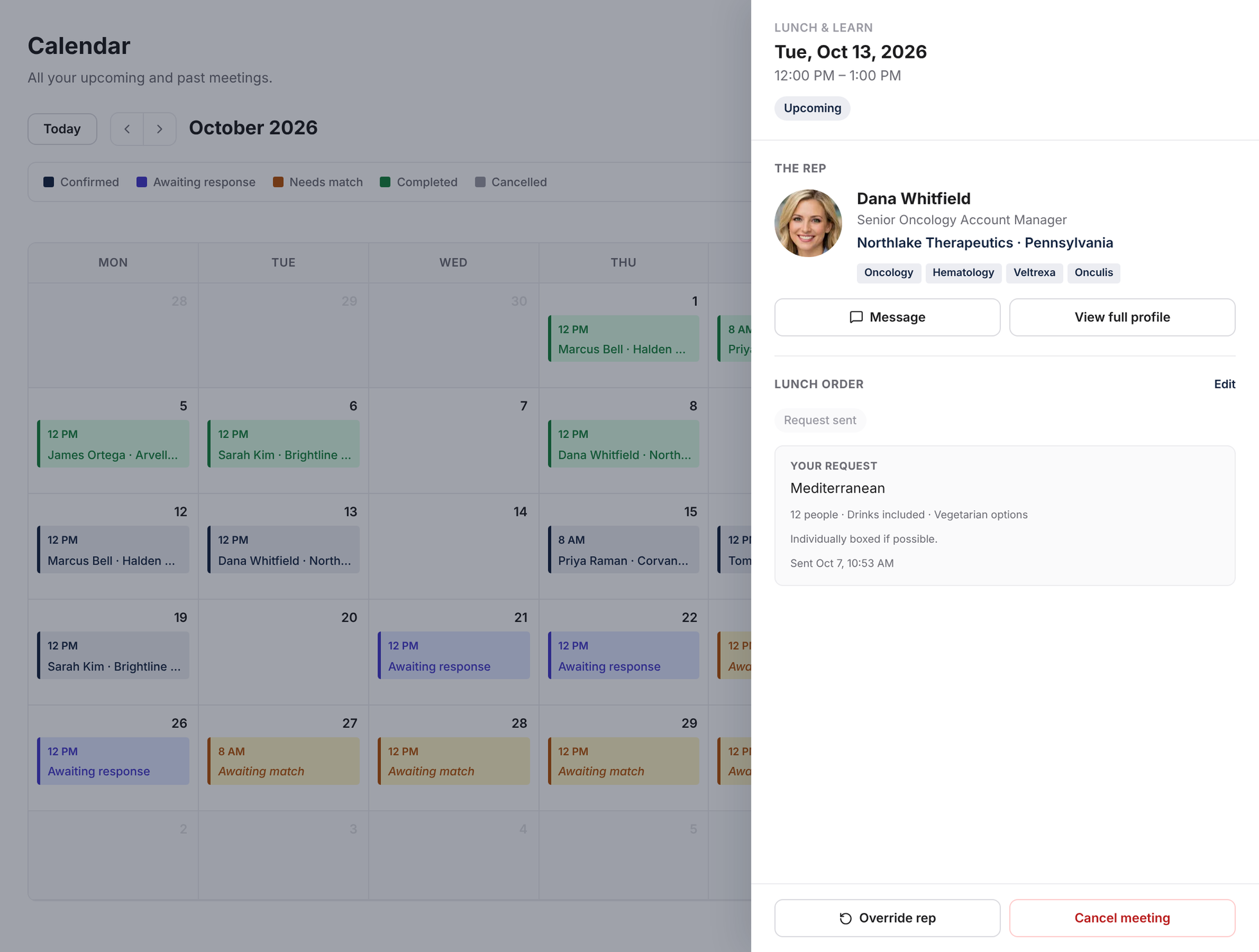Screen dimensions: 1259x952
Task: Click Northlake Therapeutics · Pennsylvania text
Action: pos(985,243)
